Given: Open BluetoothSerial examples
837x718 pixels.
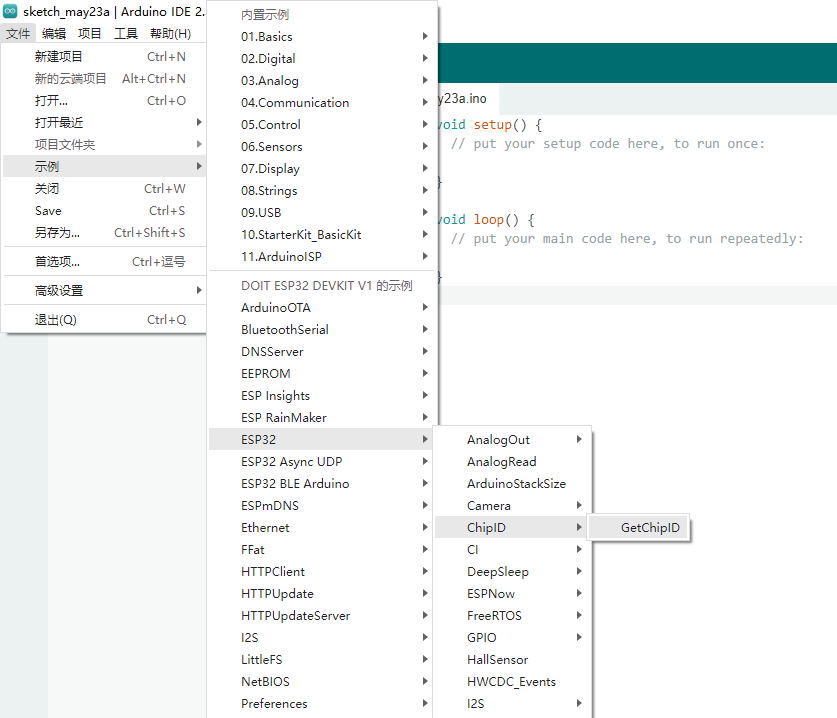Looking at the screenshot, I should 322,329.
